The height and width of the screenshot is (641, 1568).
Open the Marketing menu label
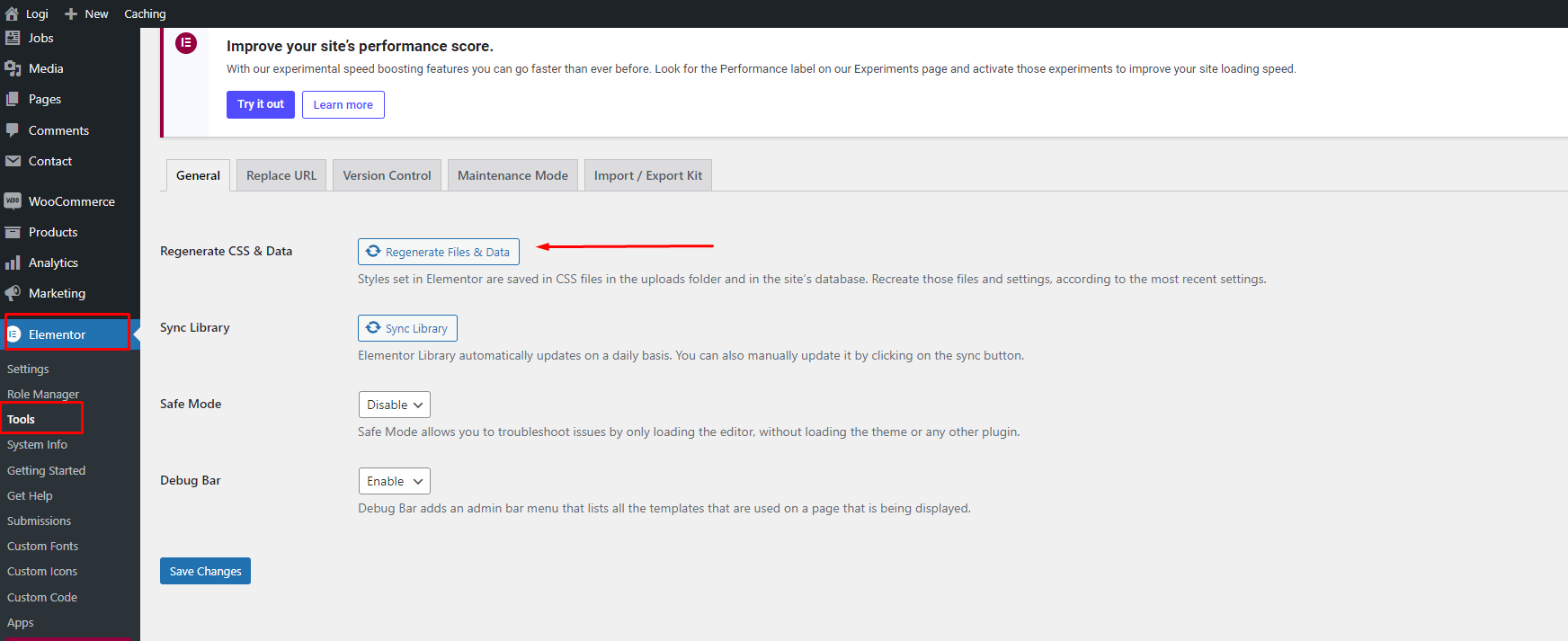coord(57,293)
